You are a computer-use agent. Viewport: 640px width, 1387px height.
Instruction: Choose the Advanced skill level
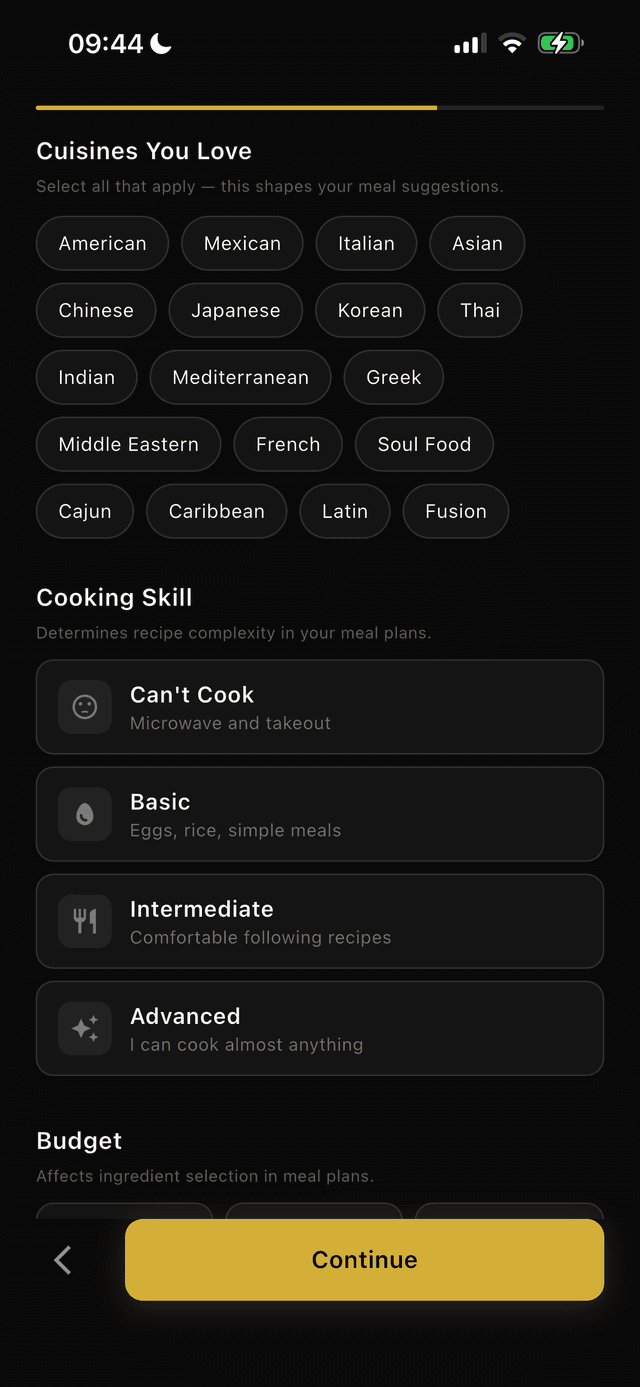tap(320, 1027)
